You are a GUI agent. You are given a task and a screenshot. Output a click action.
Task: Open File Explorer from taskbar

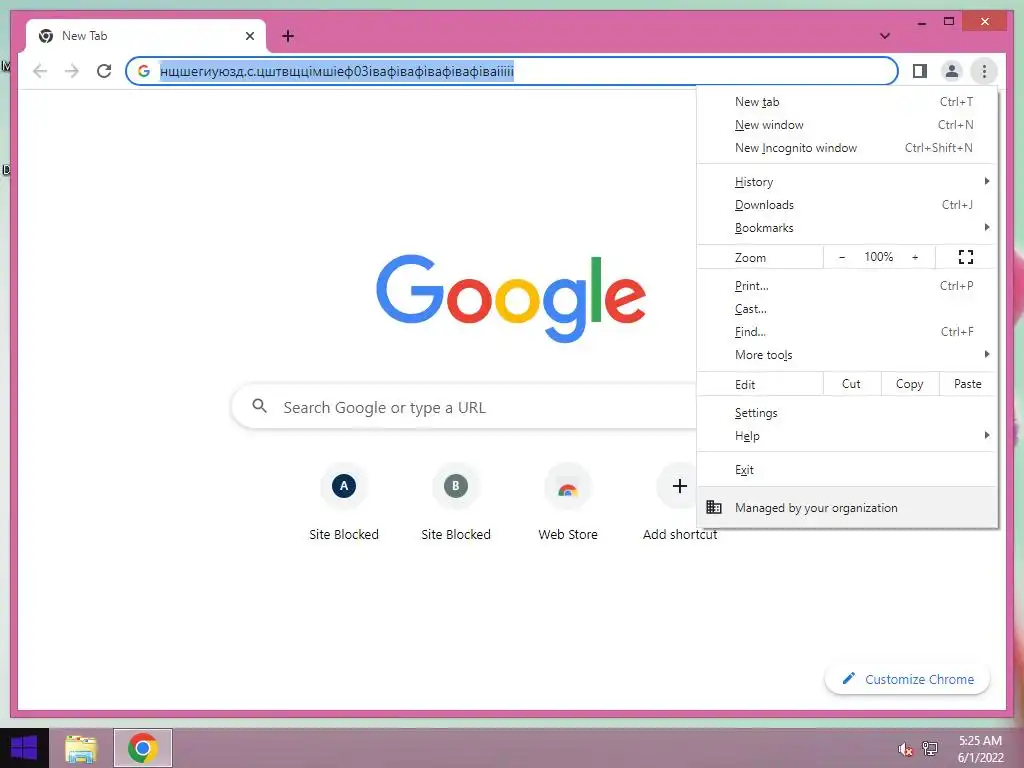click(x=81, y=748)
